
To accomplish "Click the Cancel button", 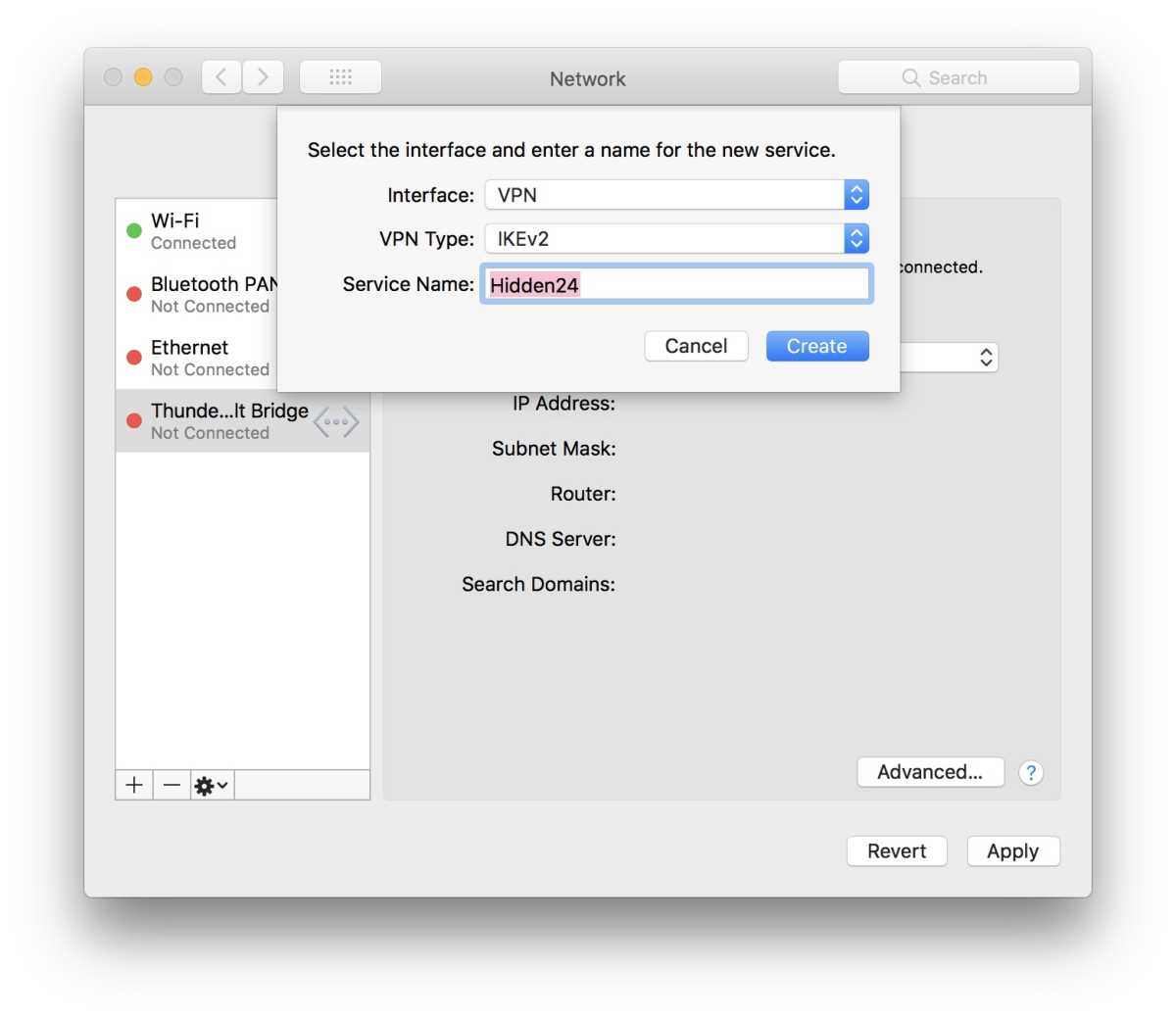I will pyautogui.click(x=696, y=346).
